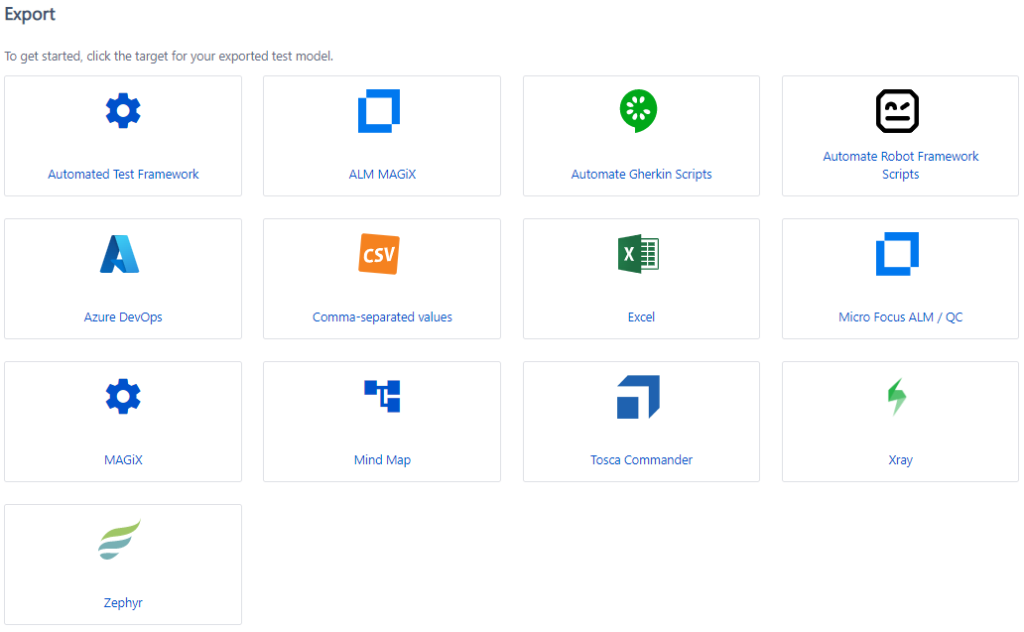
Task: Click the Automate Gherkin Scripts label
Action: (641, 174)
